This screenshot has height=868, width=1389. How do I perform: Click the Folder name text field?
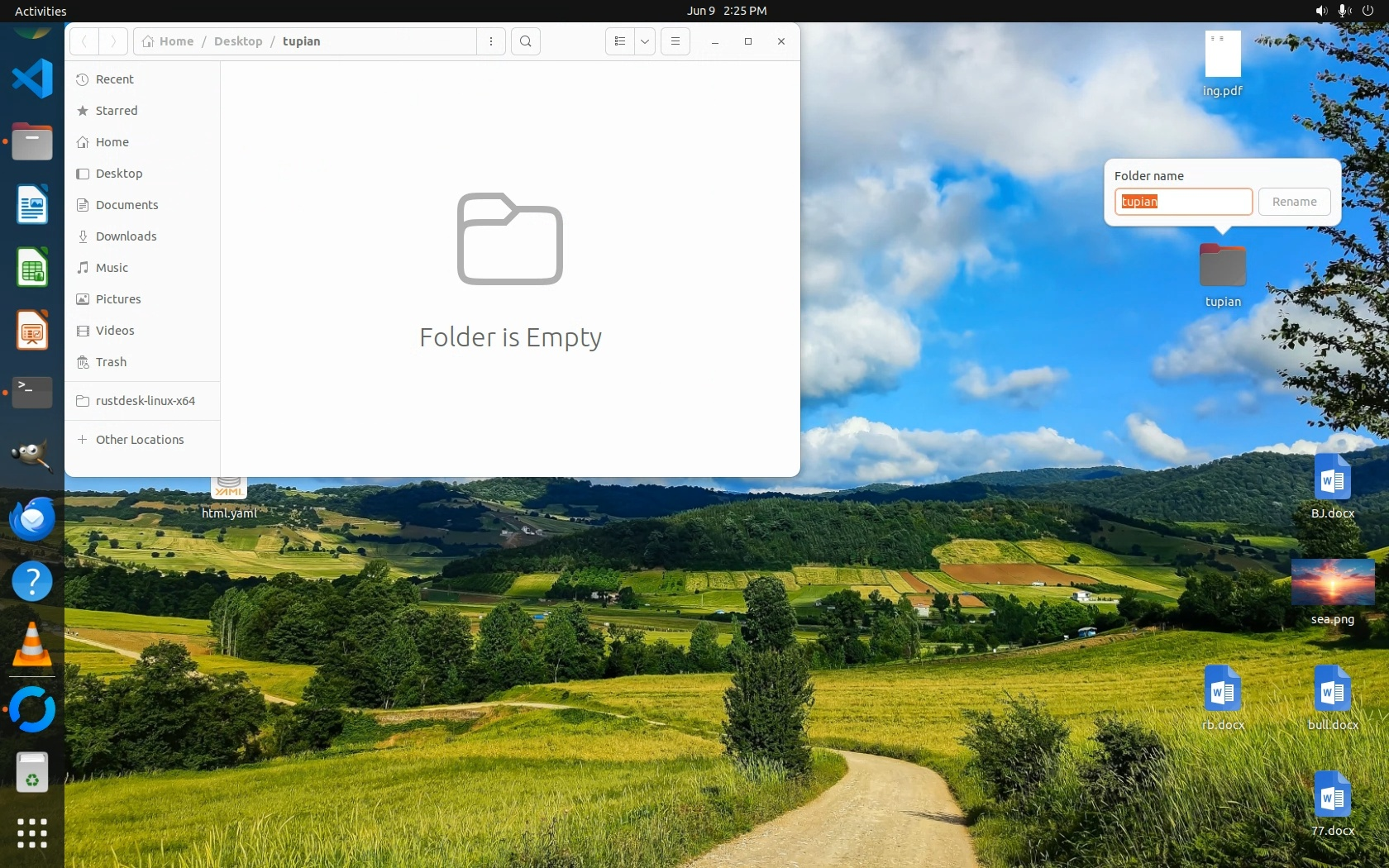pos(1183,202)
